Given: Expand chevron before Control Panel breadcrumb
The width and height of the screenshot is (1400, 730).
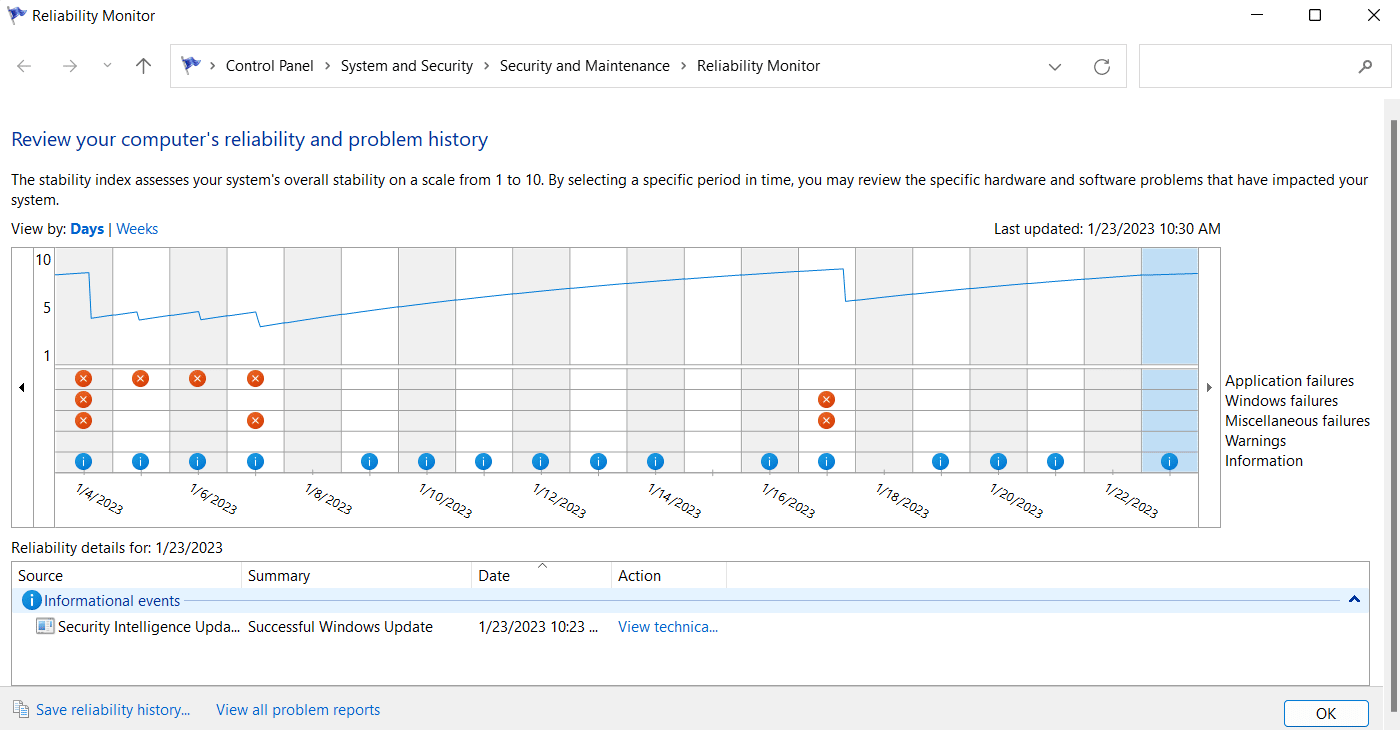Looking at the screenshot, I should [212, 66].
